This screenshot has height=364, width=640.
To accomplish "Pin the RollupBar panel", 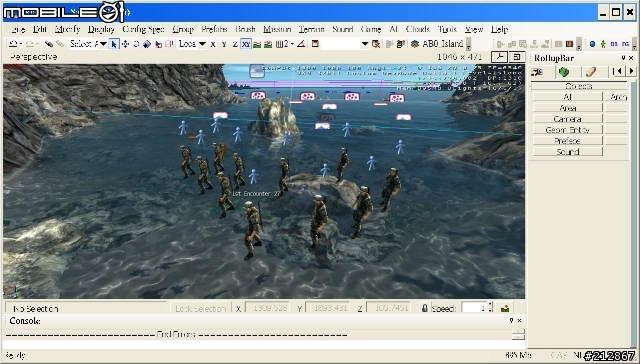I will pos(623,58).
